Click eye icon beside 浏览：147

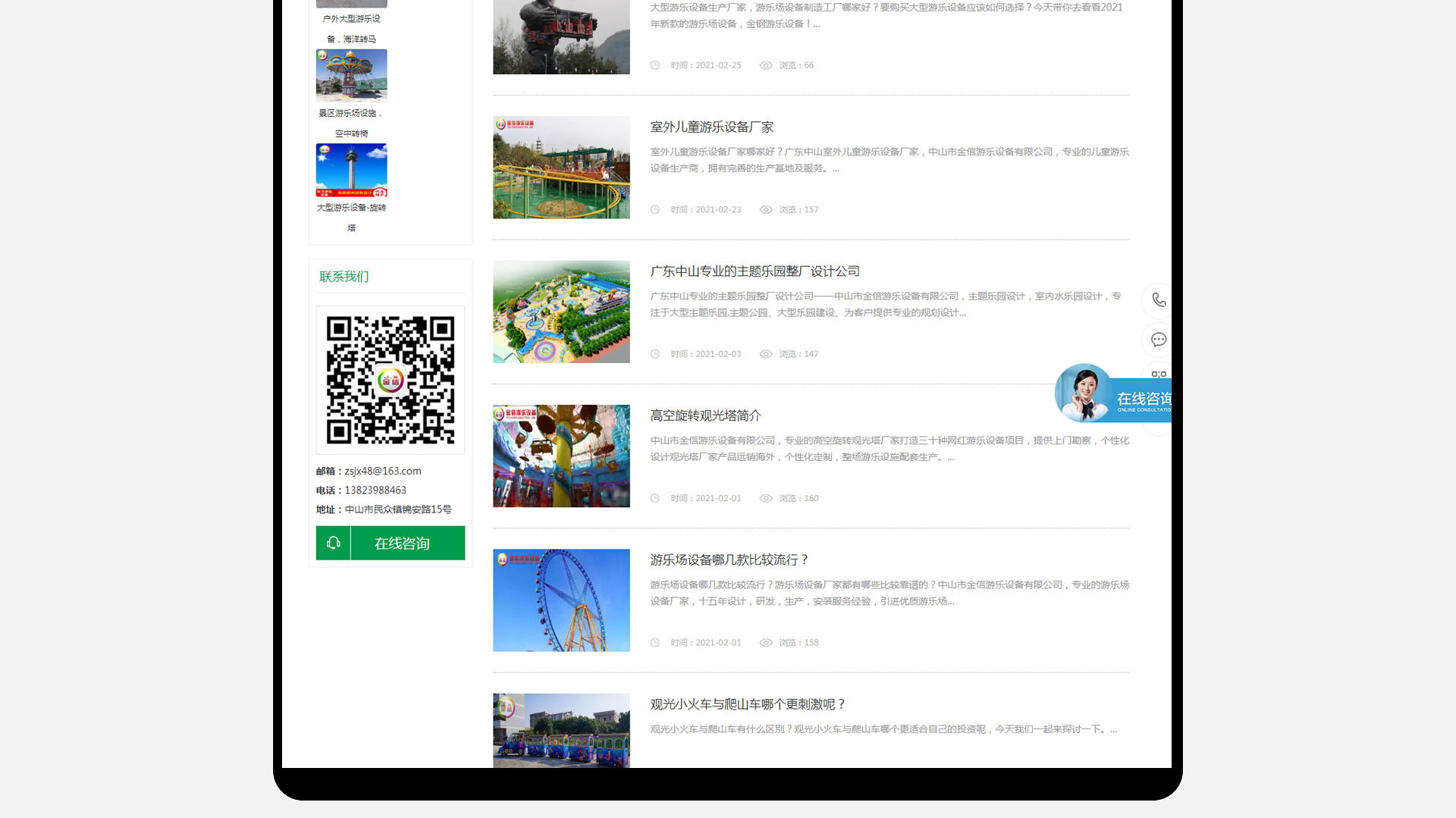point(766,354)
